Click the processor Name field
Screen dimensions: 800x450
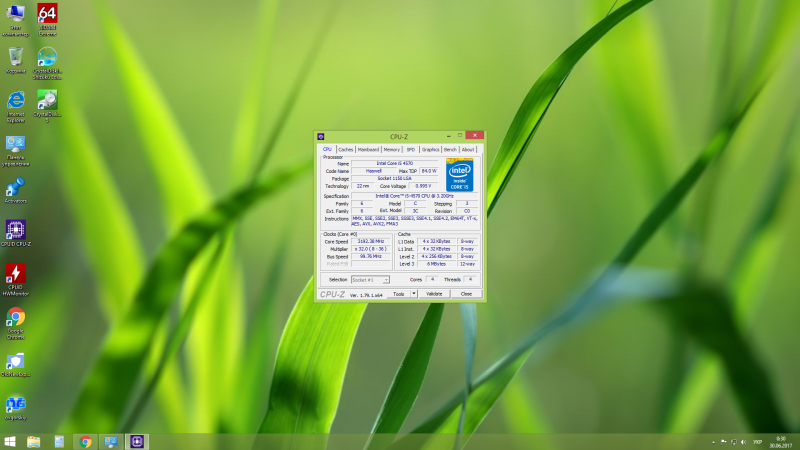[395, 163]
